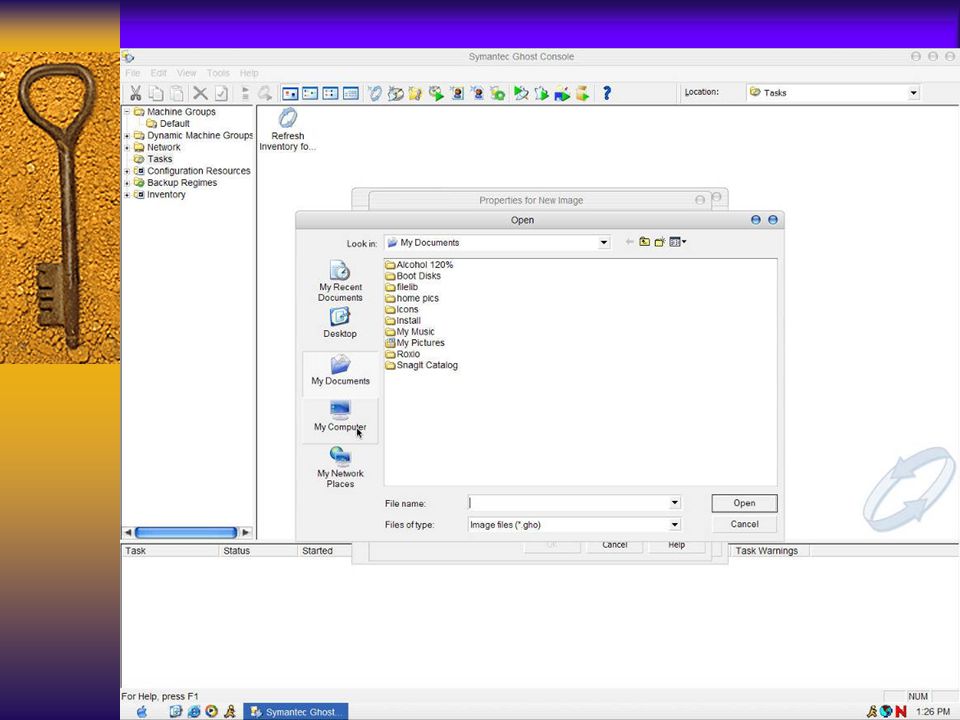Collapse the Machine Groups tree node
960x720 pixels.
coord(127,111)
